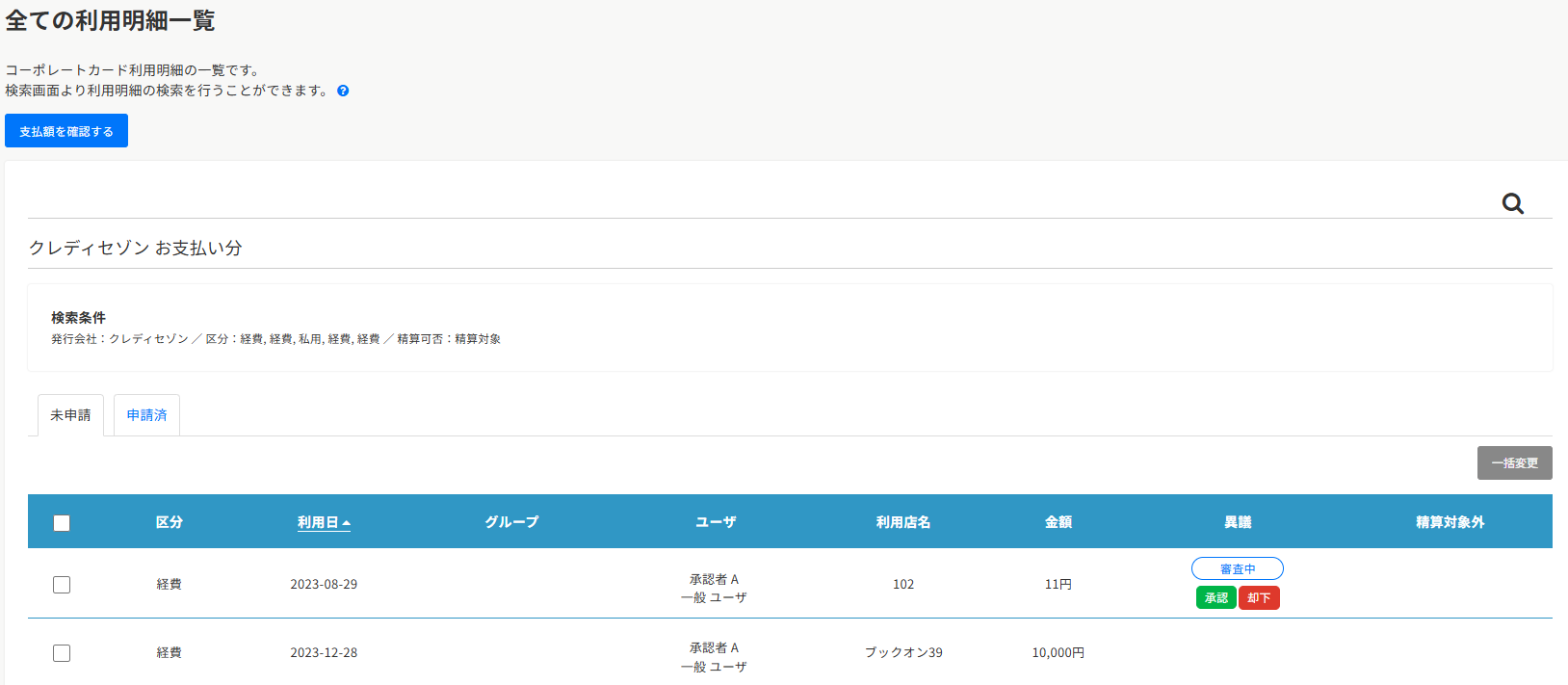Viewport: 1568px width, 685px height.
Task: Select the 未申請 tab
Action: click(70, 415)
